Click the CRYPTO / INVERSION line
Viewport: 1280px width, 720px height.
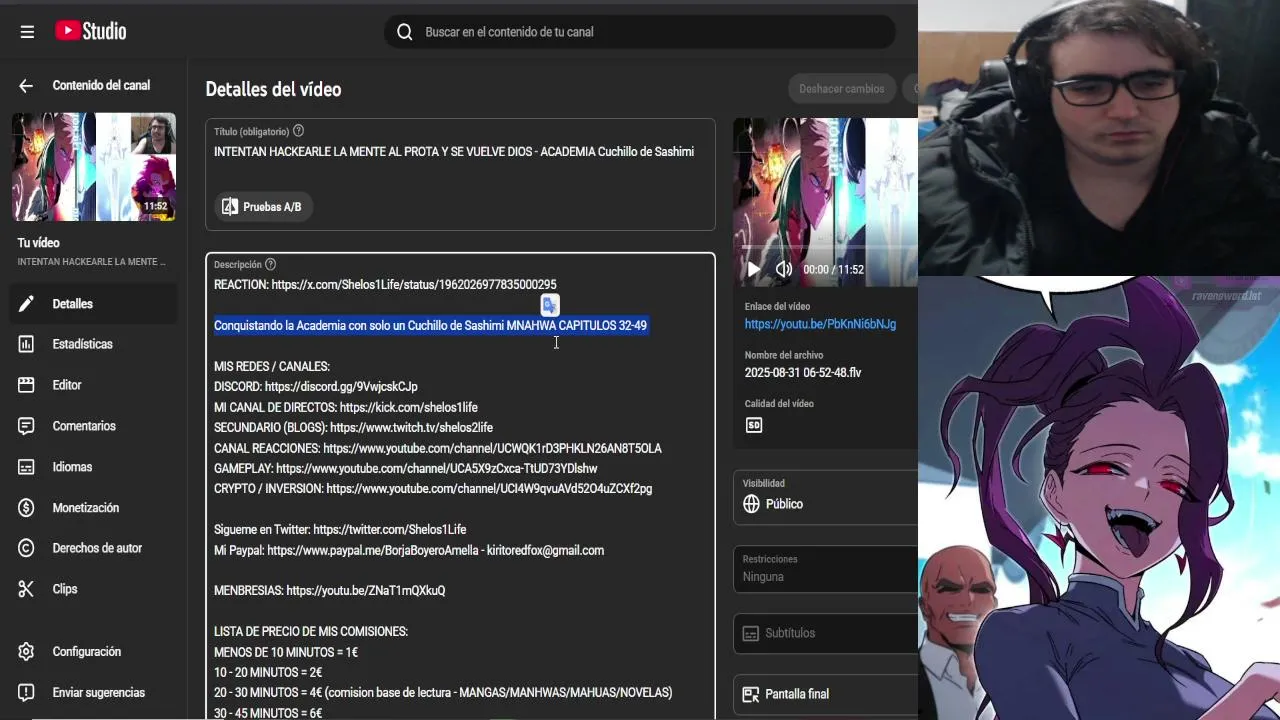[433, 489]
